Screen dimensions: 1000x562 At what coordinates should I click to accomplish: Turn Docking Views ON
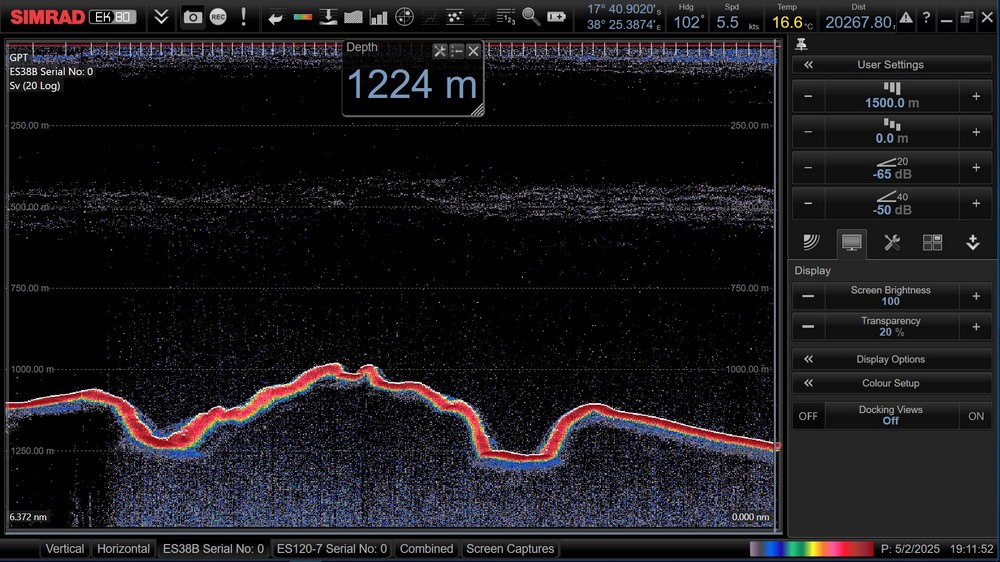[976, 416]
